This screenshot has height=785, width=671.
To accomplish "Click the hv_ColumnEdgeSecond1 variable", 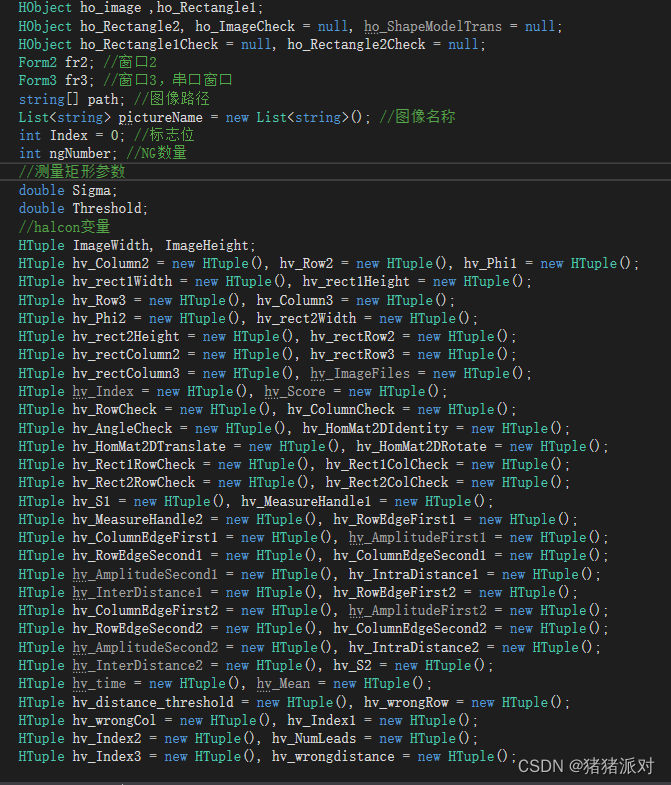I will [x=410, y=556].
